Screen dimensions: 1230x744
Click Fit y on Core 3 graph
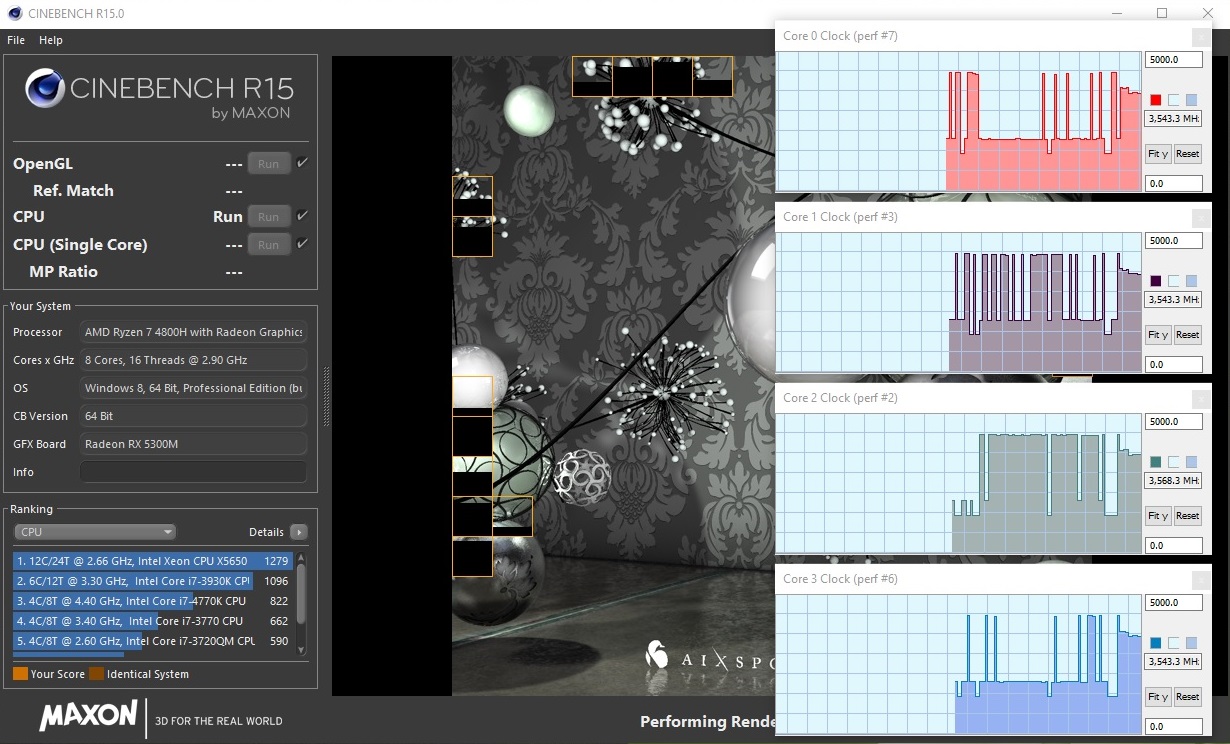[1158, 697]
